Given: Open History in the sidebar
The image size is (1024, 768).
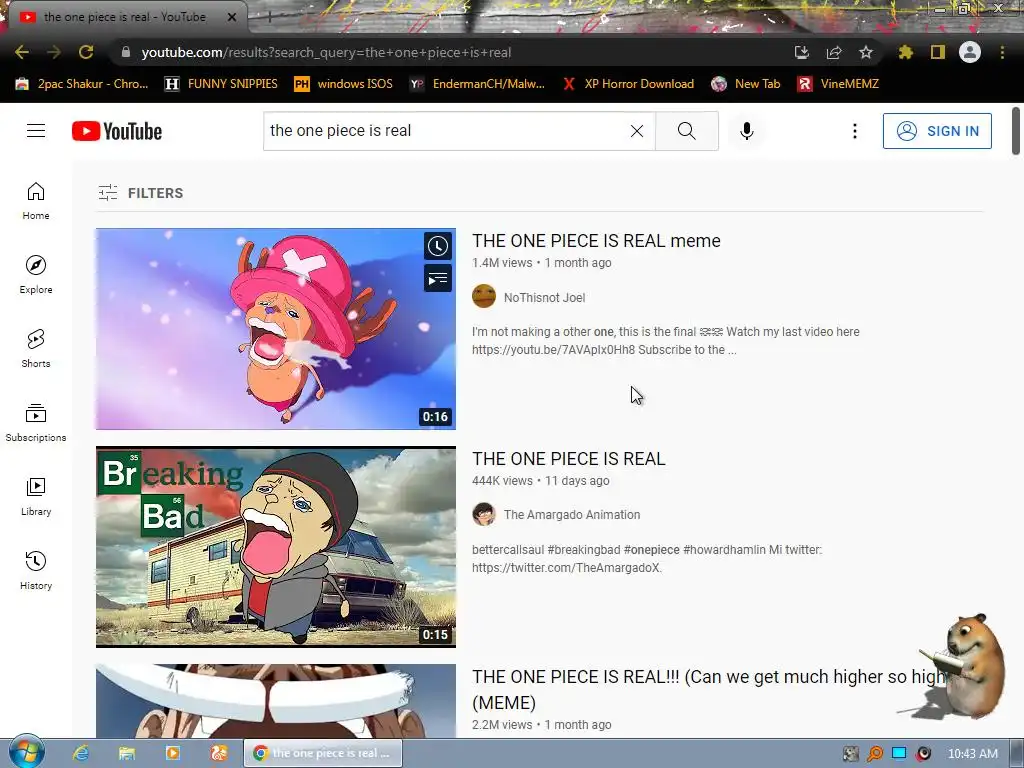Looking at the screenshot, I should tap(36, 571).
